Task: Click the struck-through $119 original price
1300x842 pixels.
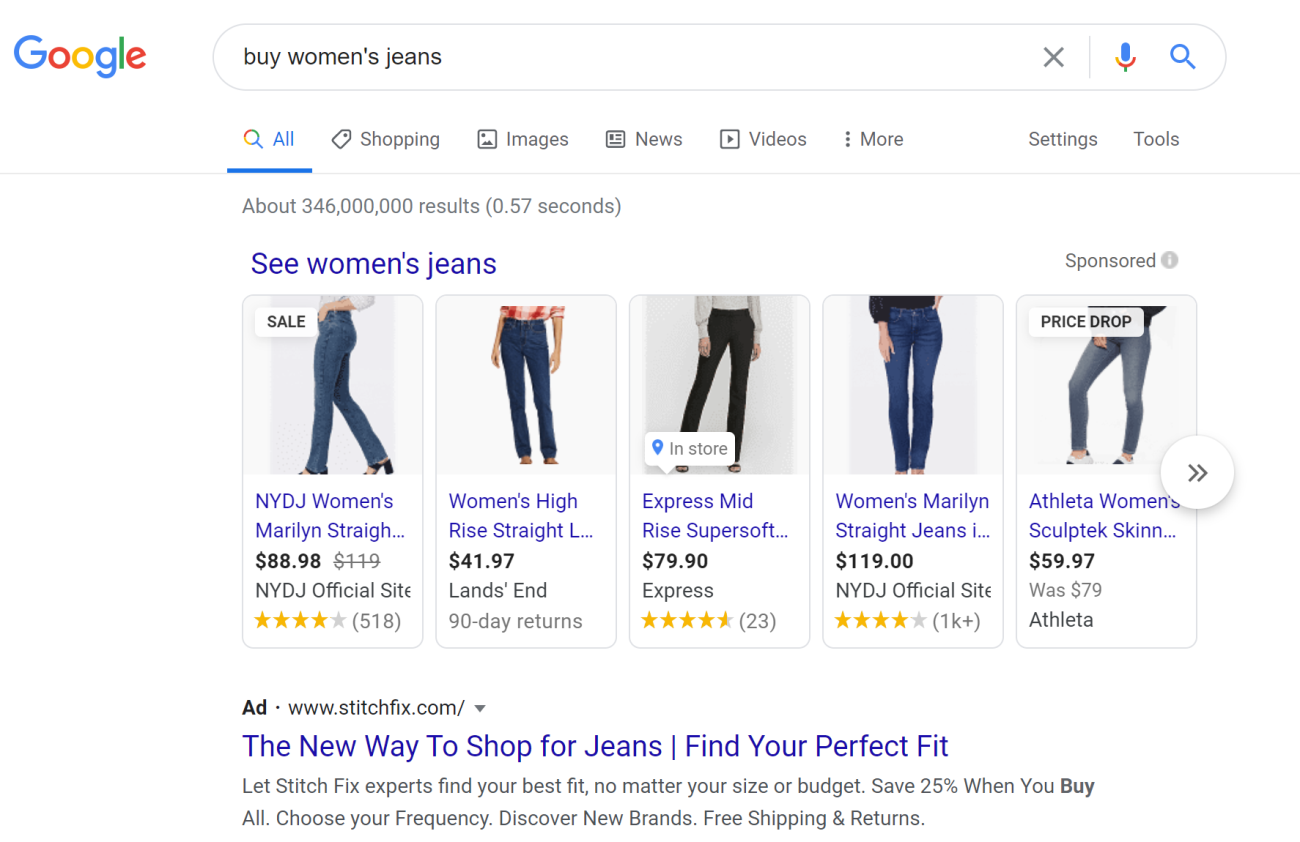Action: (x=357, y=561)
